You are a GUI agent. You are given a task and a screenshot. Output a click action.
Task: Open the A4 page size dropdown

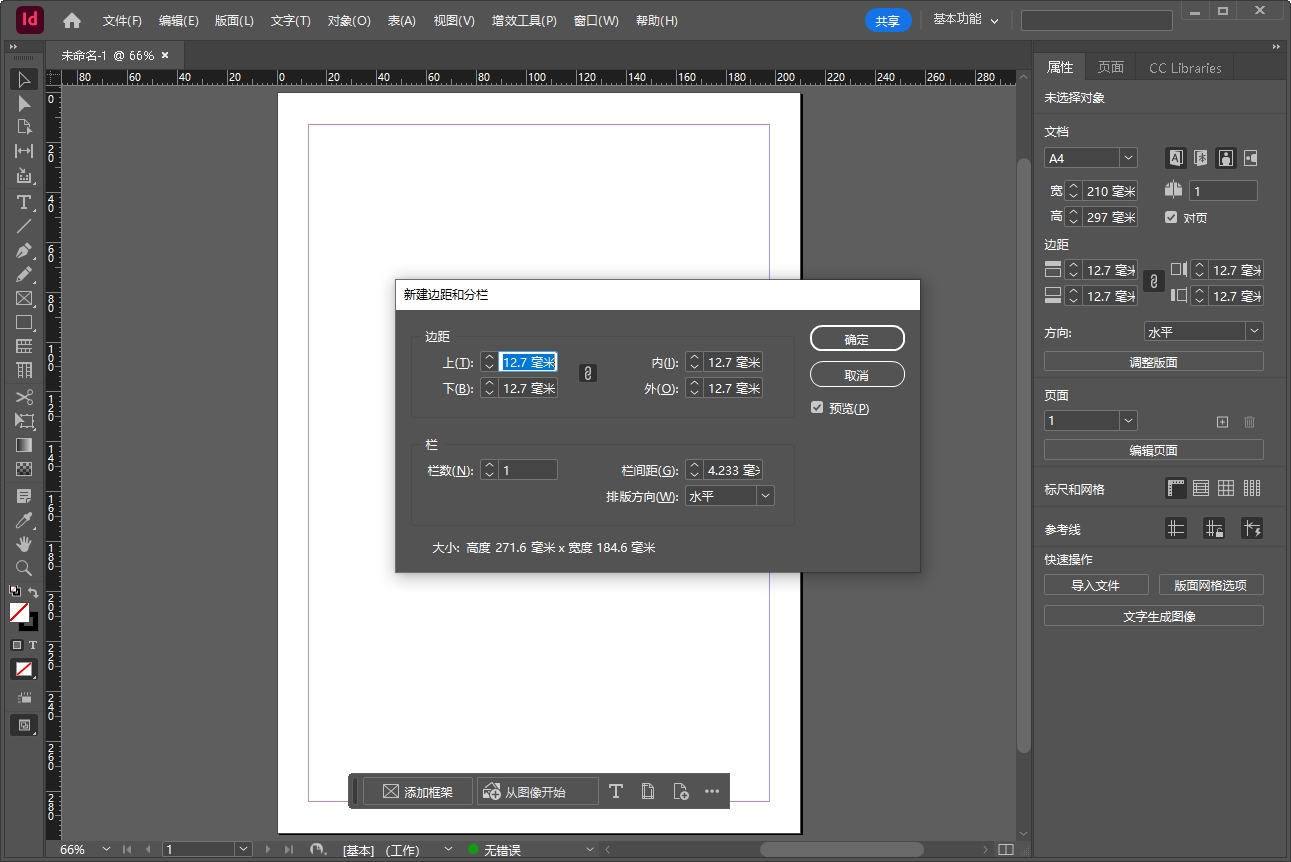pos(1090,157)
